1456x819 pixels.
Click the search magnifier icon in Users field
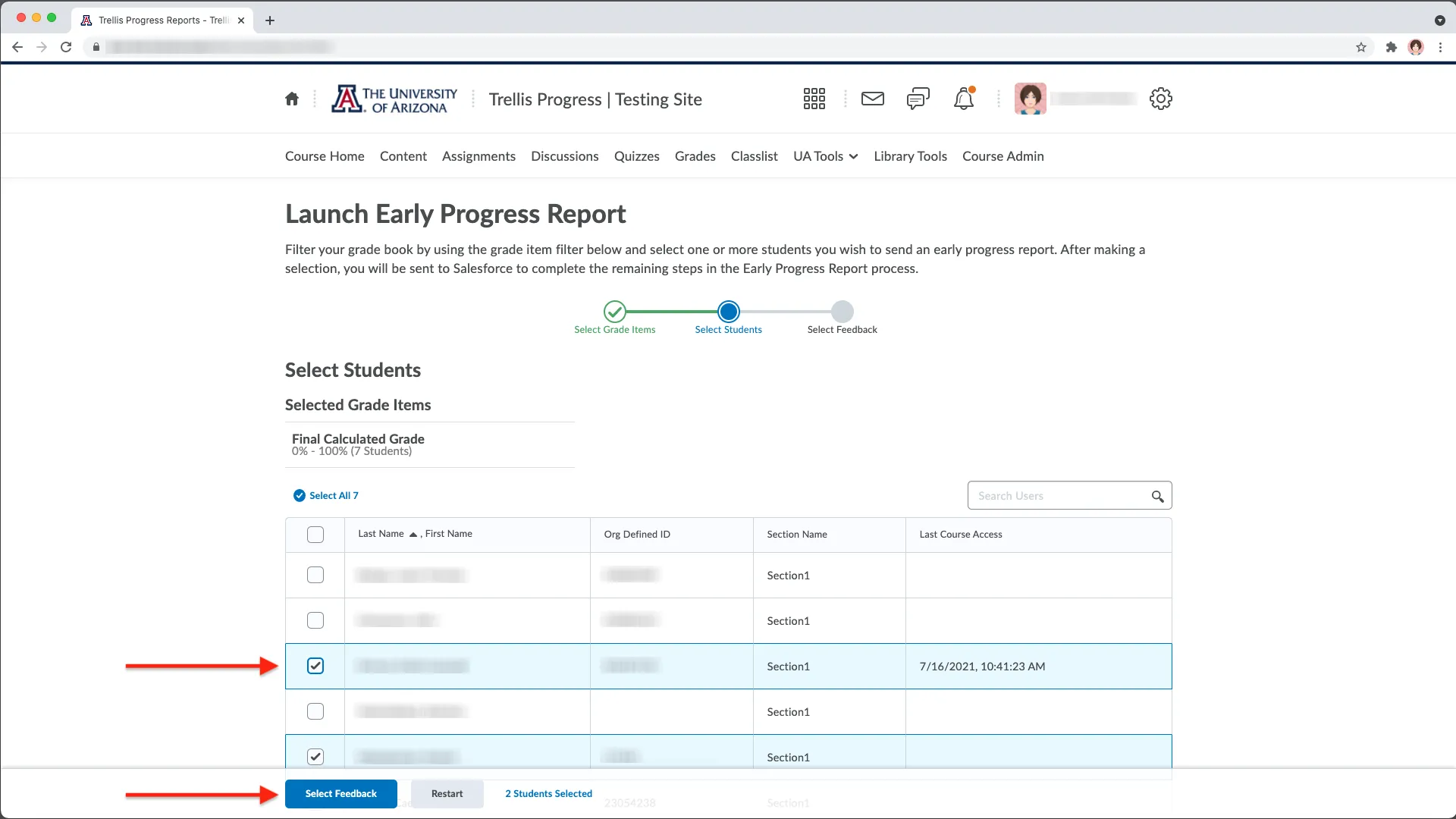1158,495
